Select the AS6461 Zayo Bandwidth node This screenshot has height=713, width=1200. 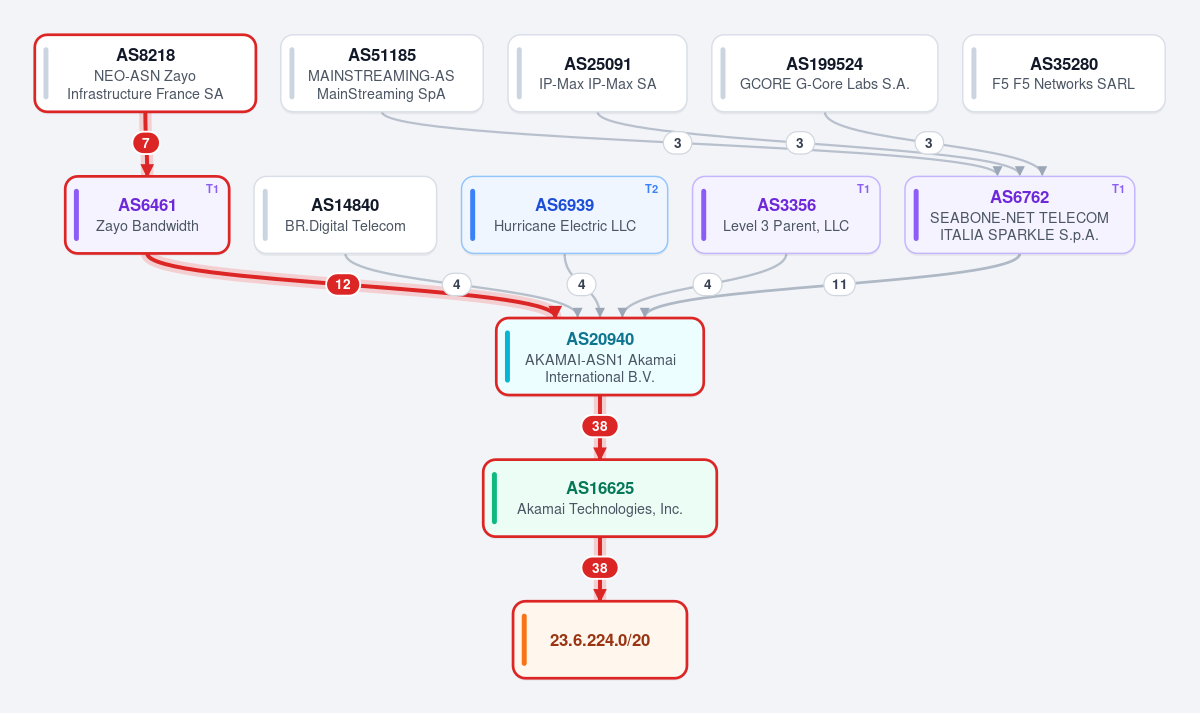(x=148, y=215)
